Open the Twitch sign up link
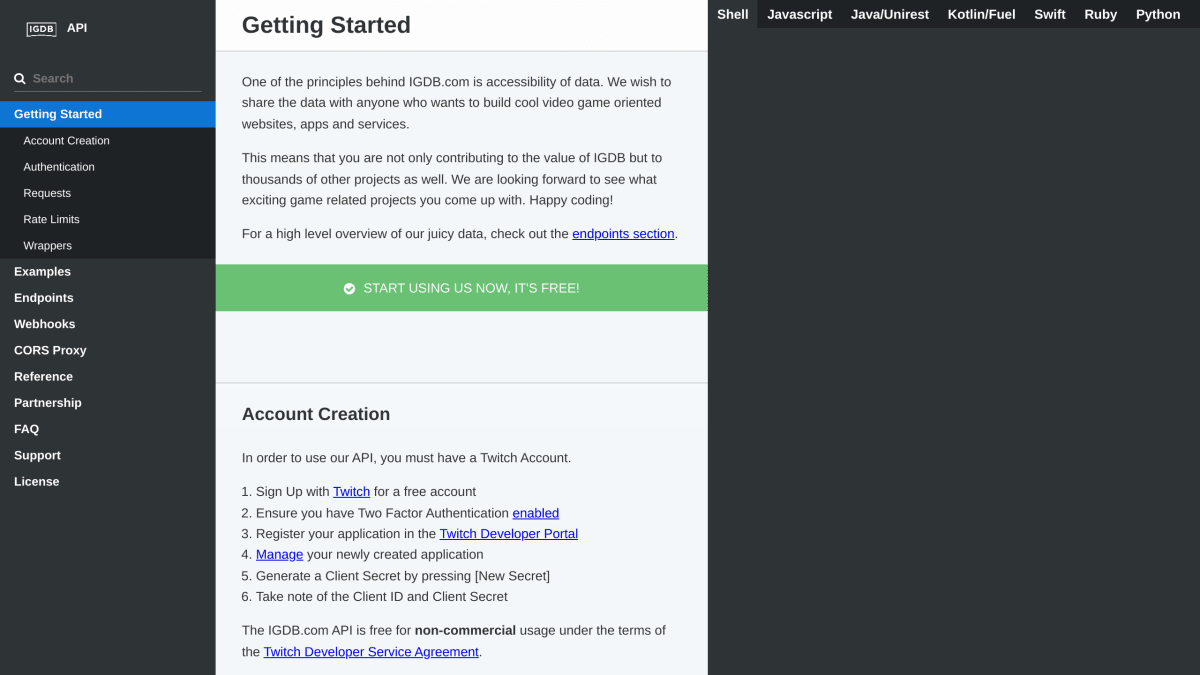This screenshot has height=675, width=1200. tap(351, 492)
